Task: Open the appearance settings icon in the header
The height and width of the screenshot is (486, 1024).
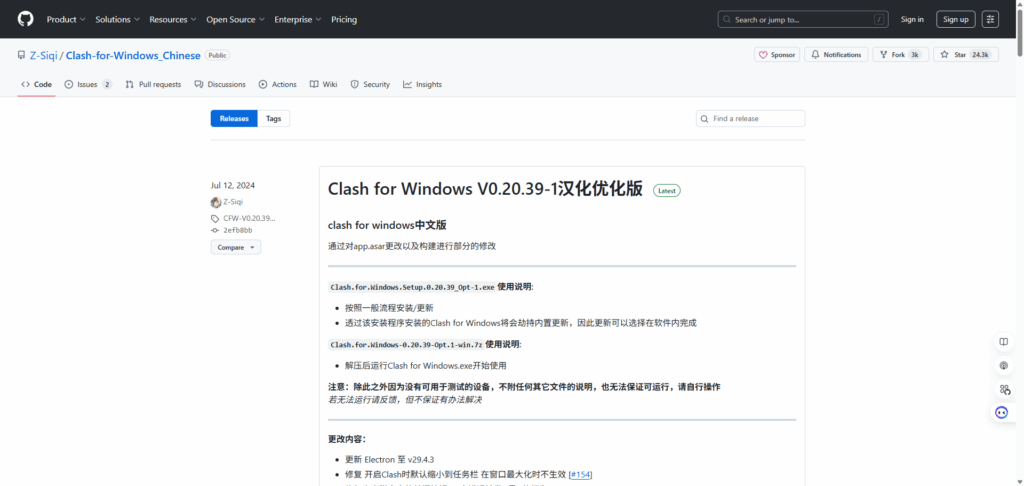Action: (990, 20)
